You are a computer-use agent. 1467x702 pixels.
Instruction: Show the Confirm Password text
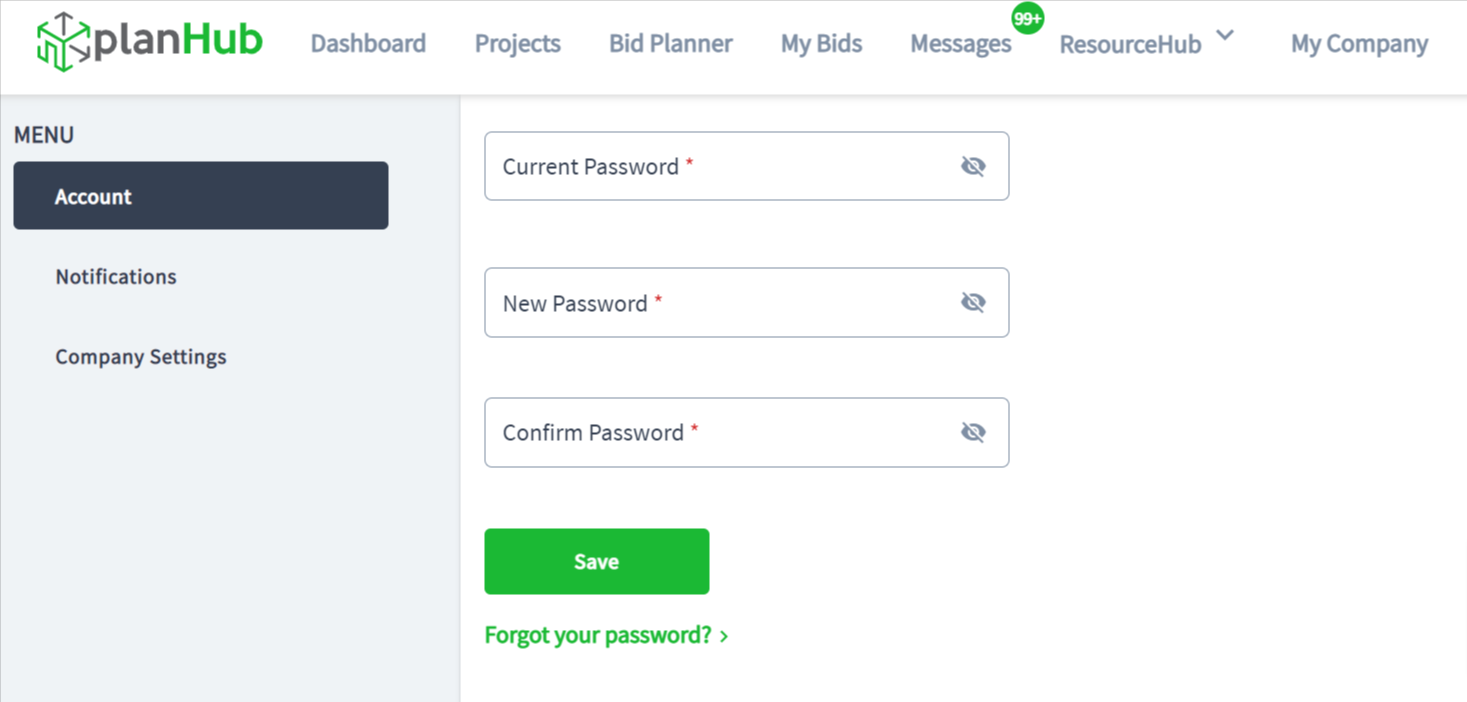pos(973,432)
